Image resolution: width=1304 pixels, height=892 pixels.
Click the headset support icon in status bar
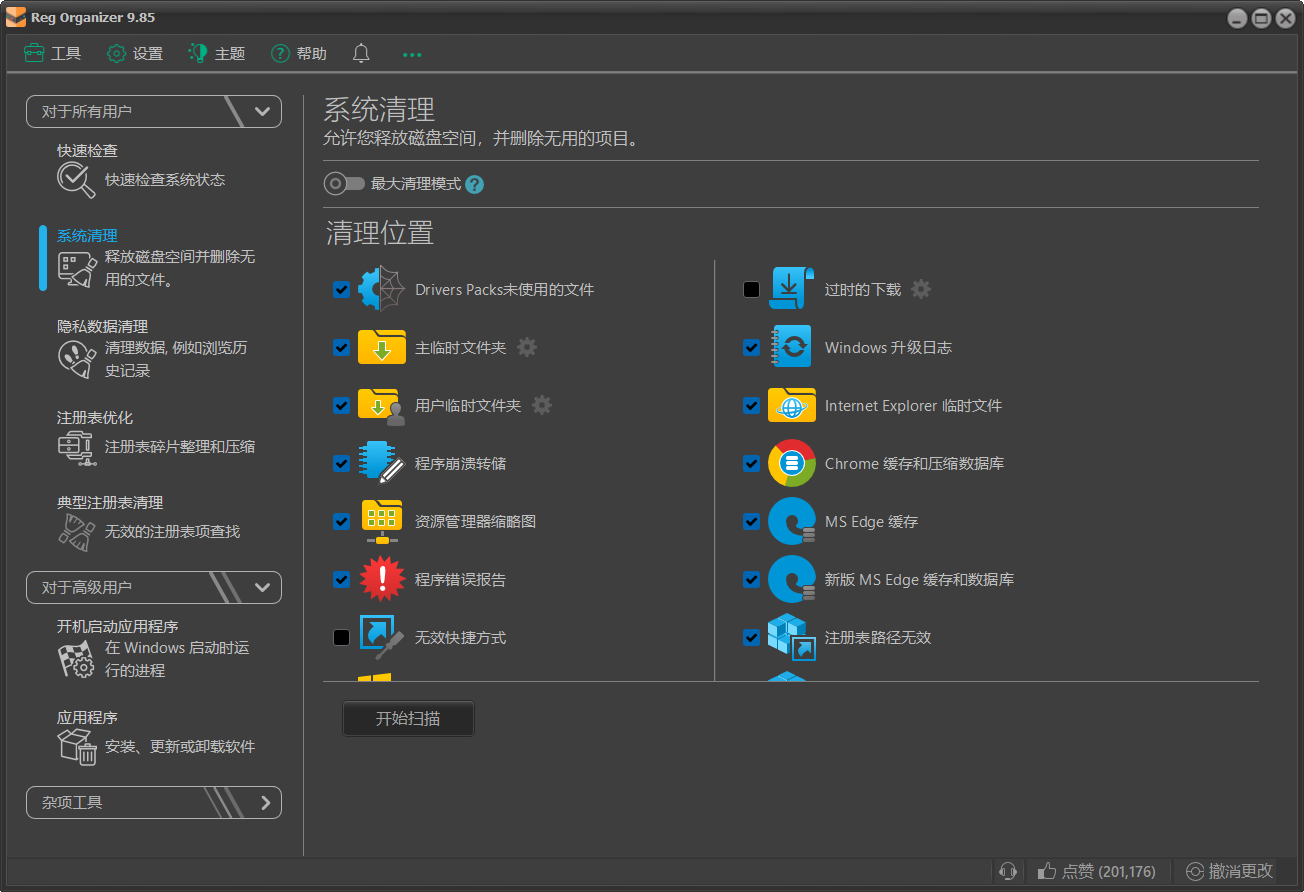click(x=1008, y=872)
